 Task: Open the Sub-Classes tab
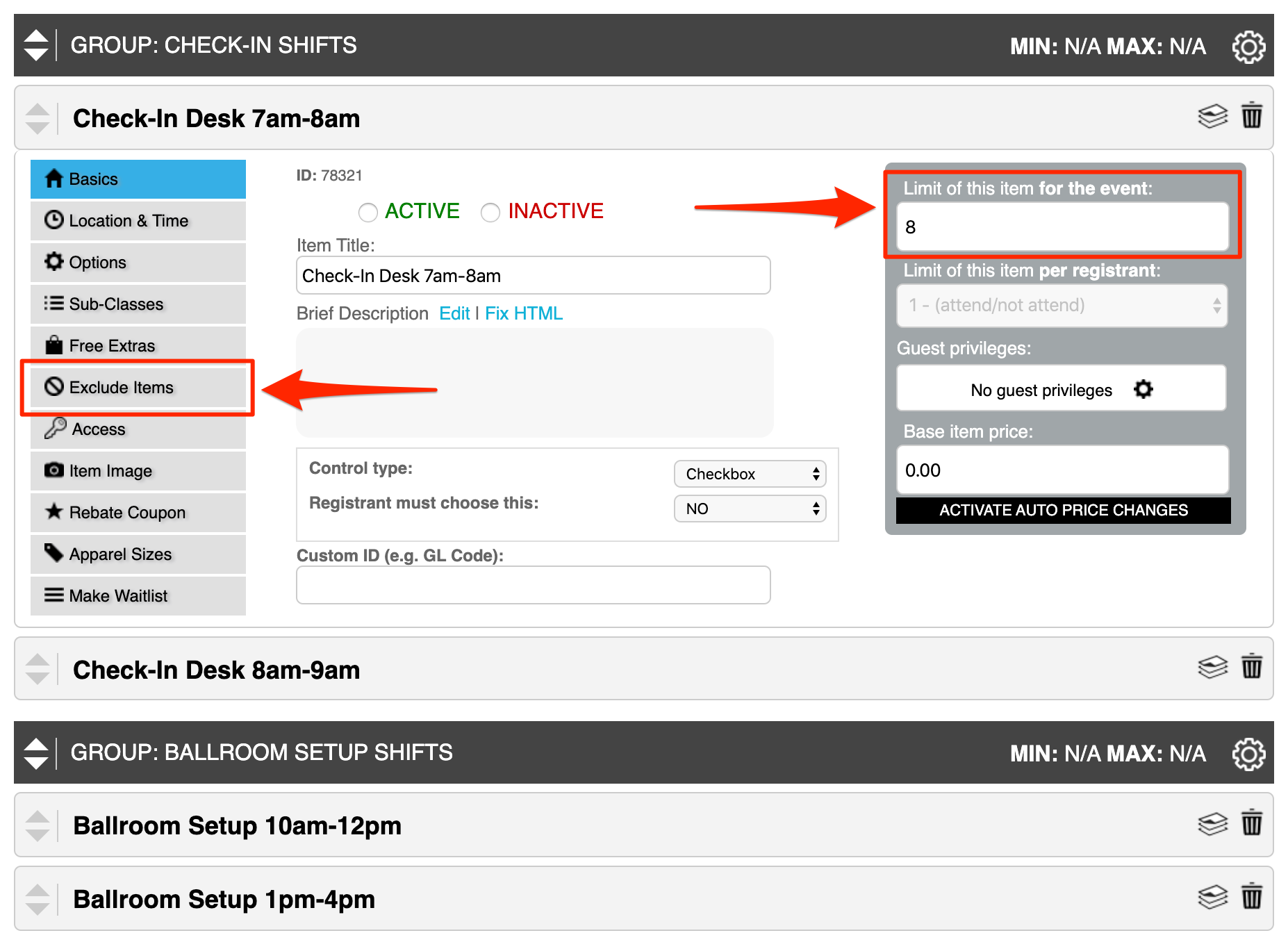[138, 304]
